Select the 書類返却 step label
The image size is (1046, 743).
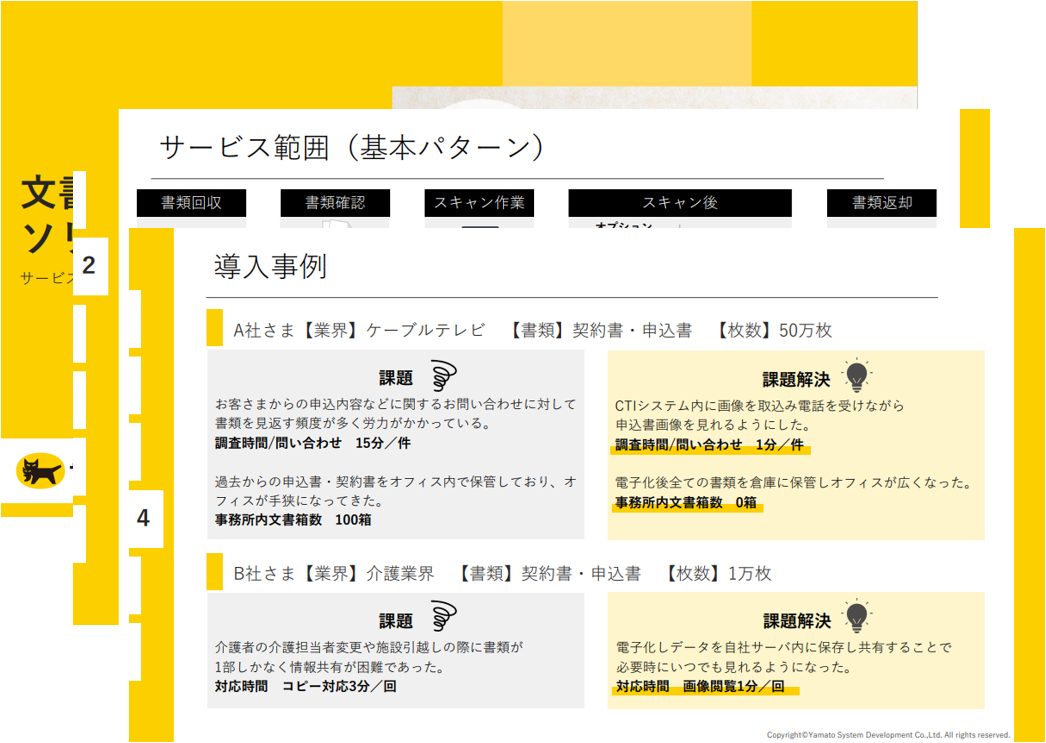click(881, 203)
